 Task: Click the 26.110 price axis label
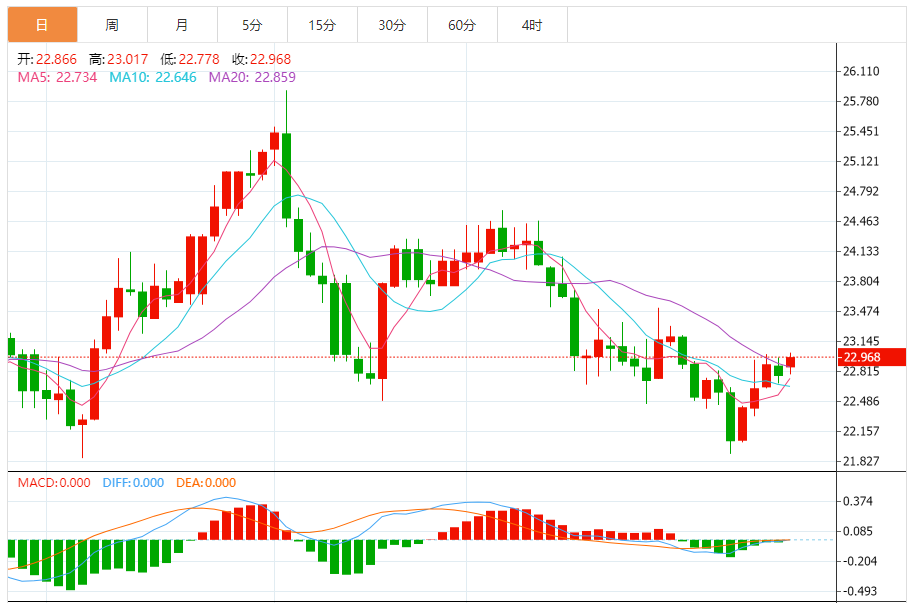[861, 72]
